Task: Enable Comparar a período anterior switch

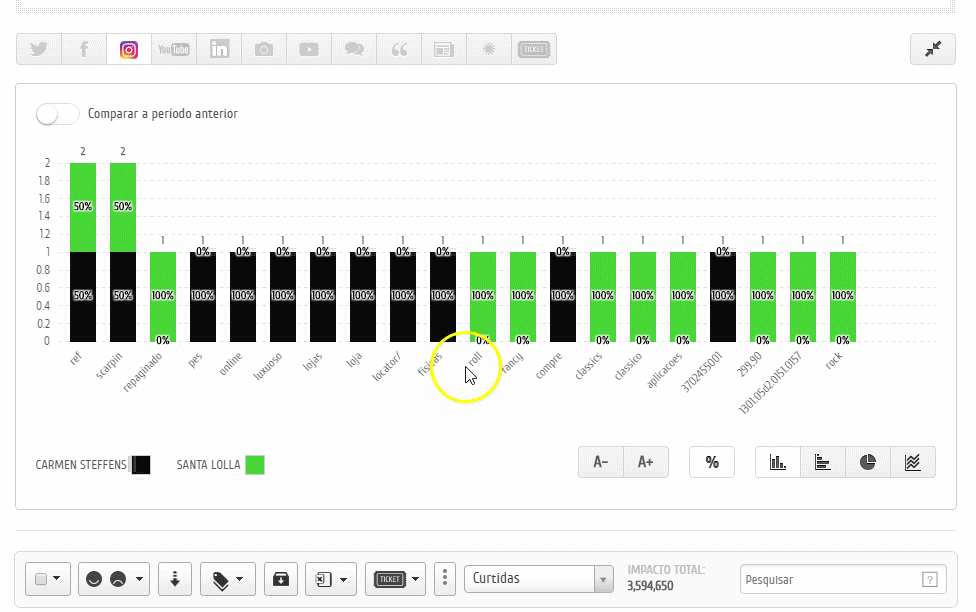Action: [57, 114]
